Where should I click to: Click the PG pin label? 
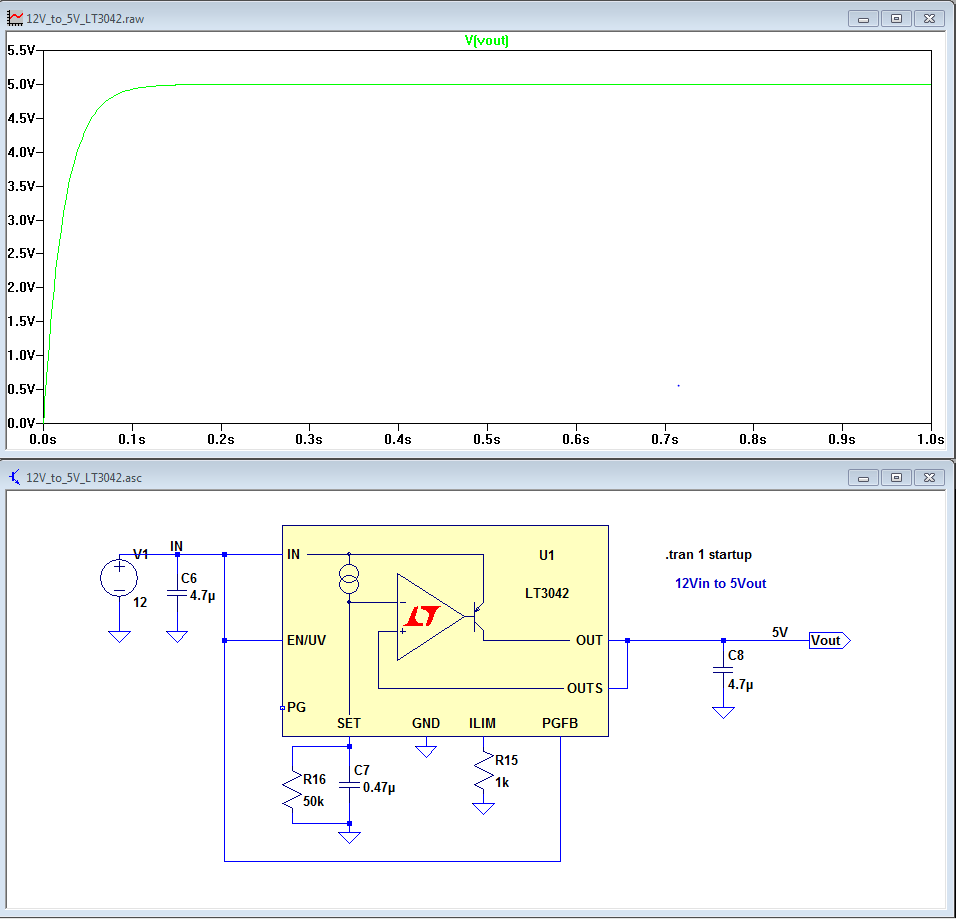click(296, 707)
